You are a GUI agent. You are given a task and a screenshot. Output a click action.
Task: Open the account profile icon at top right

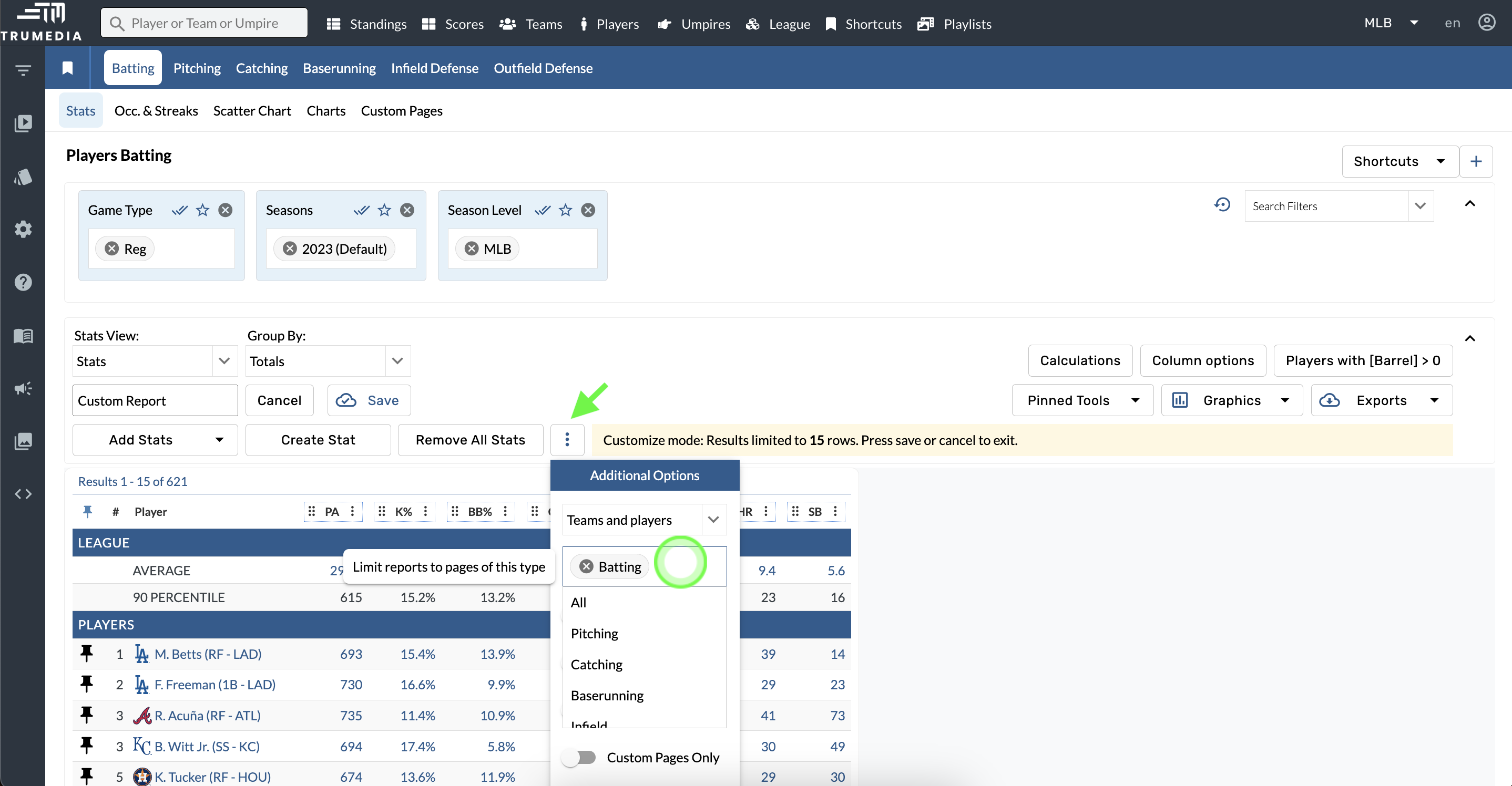(x=1487, y=23)
